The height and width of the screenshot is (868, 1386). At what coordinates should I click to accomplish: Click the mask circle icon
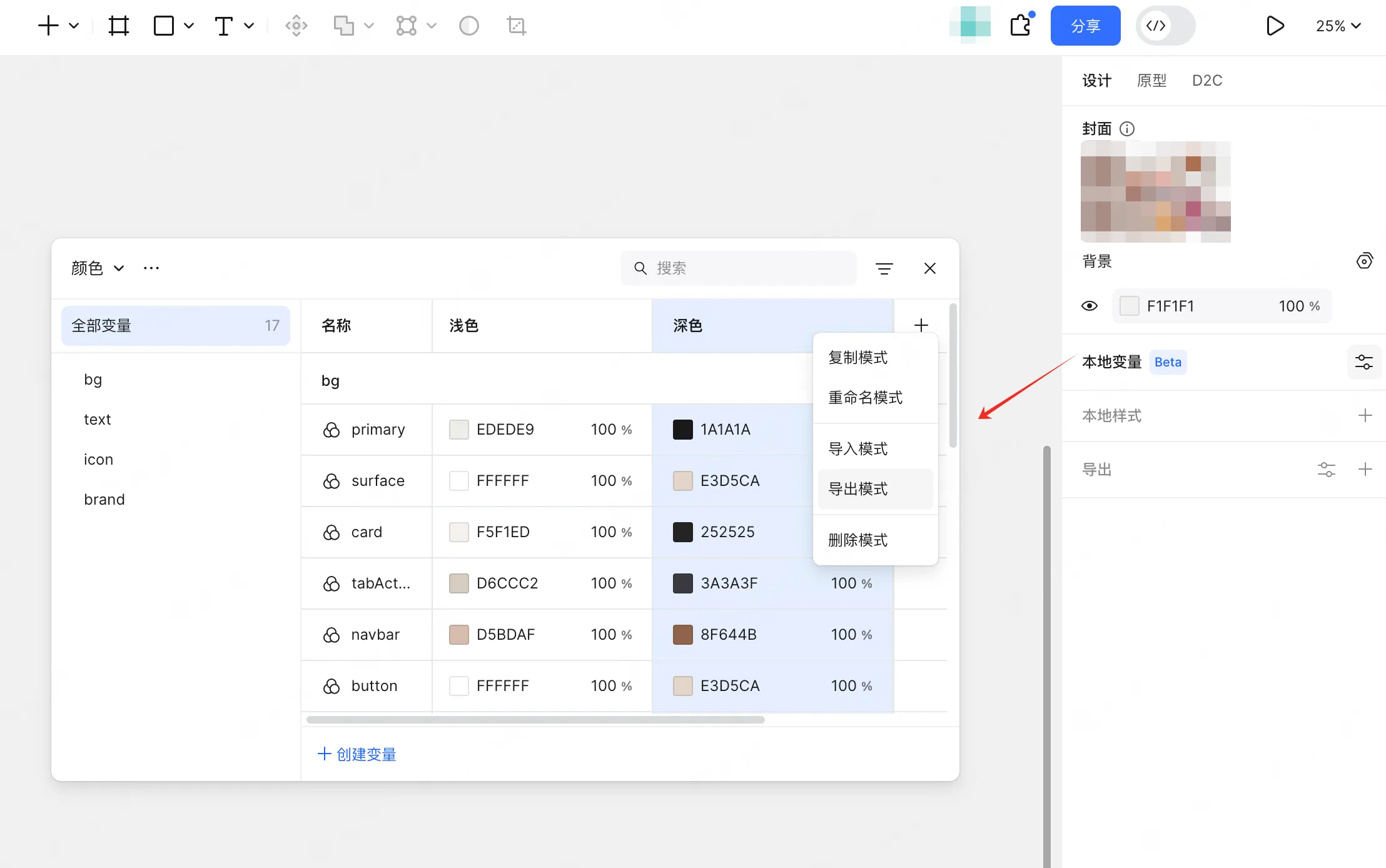point(469,26)
